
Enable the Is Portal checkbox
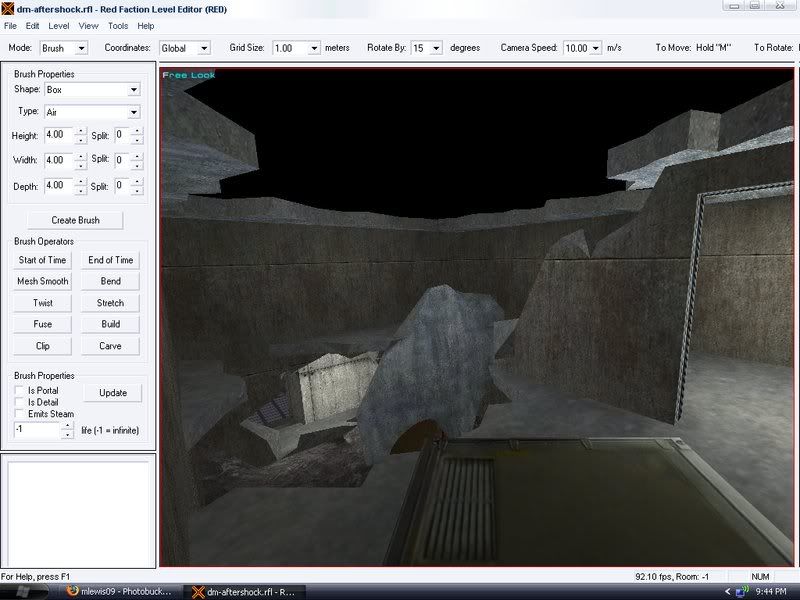tap(19, 390)
